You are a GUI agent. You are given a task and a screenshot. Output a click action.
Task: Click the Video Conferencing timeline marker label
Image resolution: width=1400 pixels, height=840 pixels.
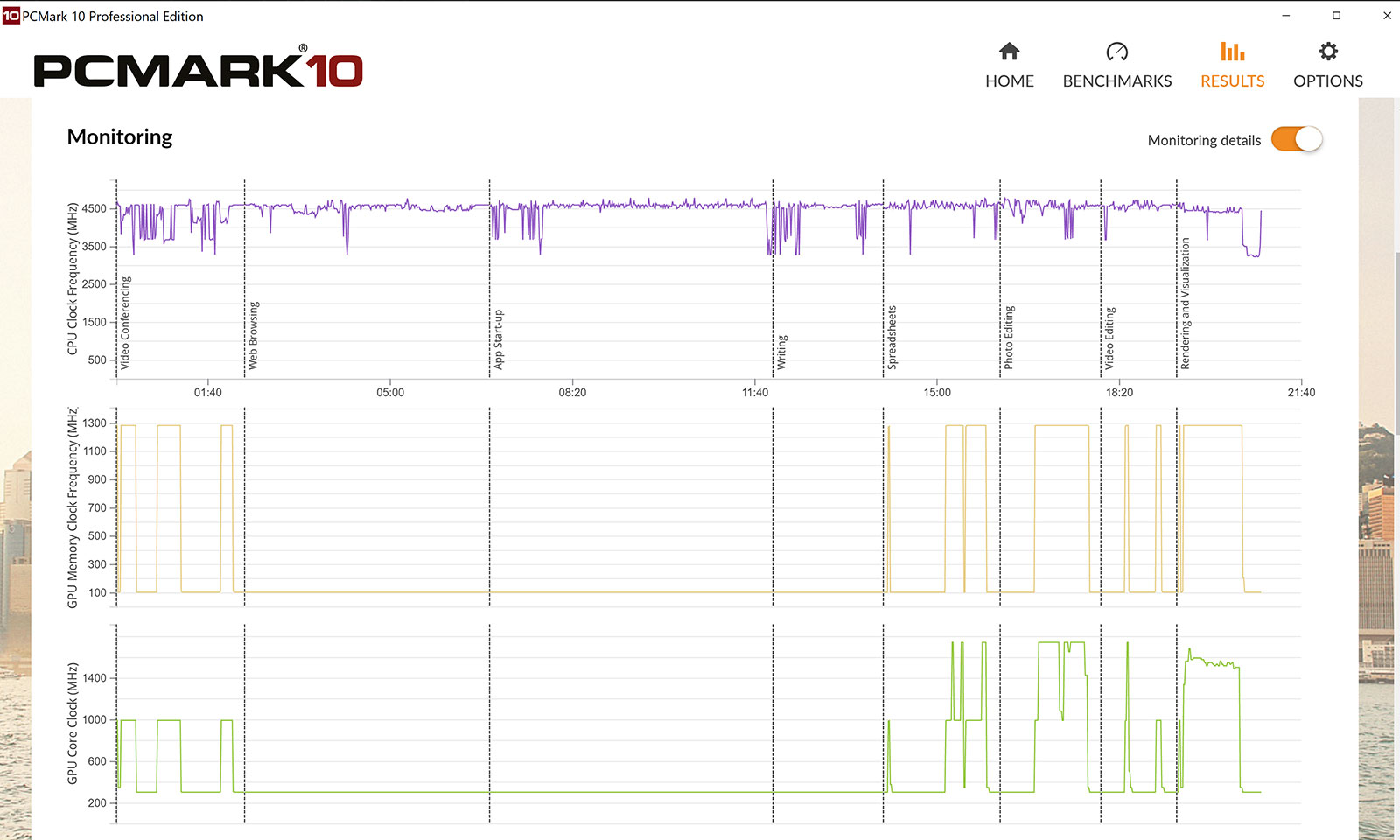[125, 322]
